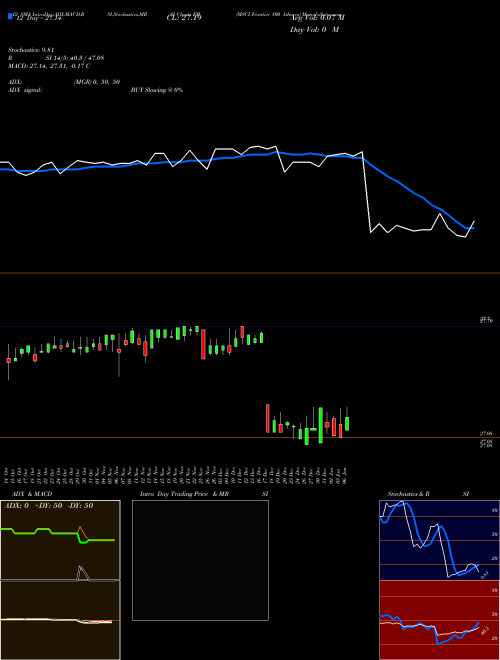Click the 'ADX signal:' label
500x660 pixels.
[25, 90]
